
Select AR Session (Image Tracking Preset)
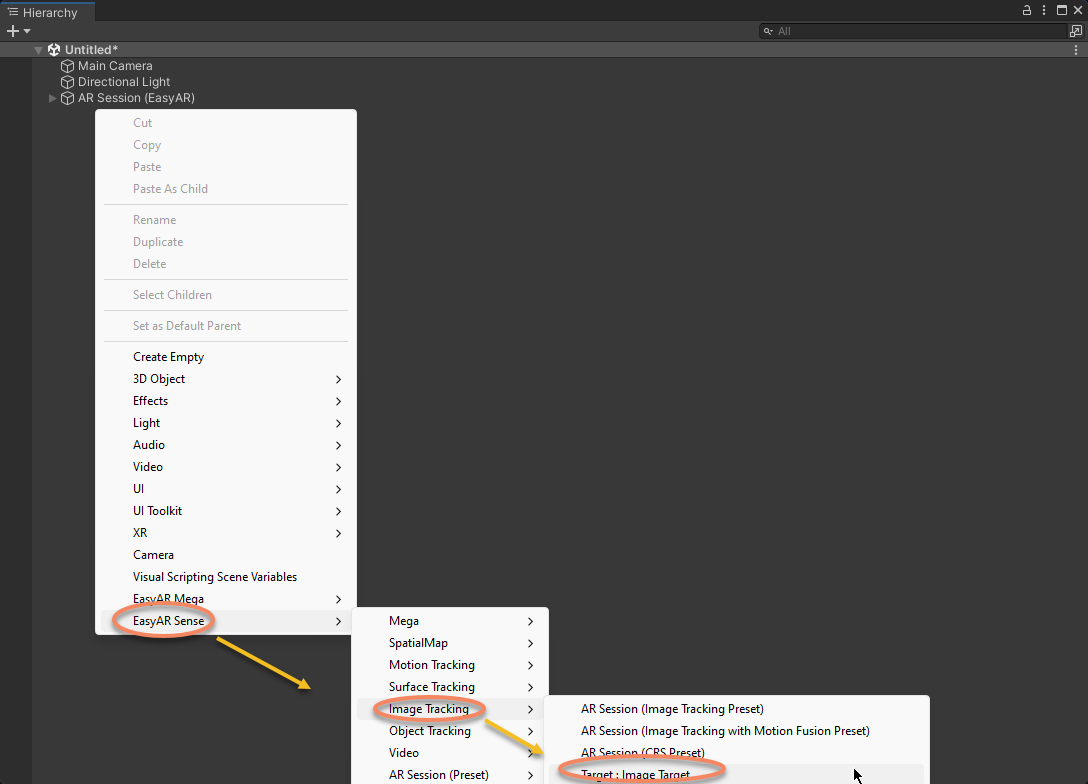[672, 709]
